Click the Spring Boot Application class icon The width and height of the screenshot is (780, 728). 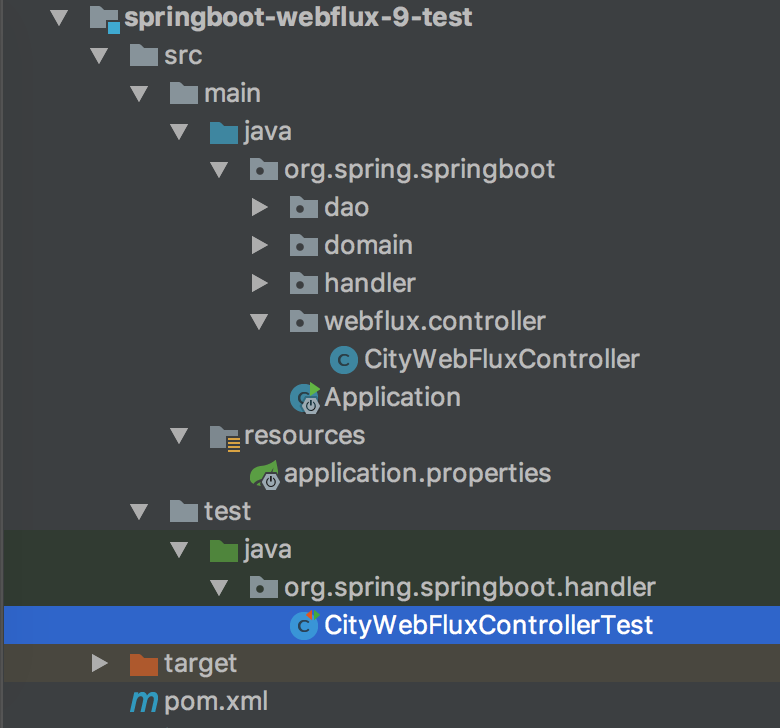(x=304, y=397)
